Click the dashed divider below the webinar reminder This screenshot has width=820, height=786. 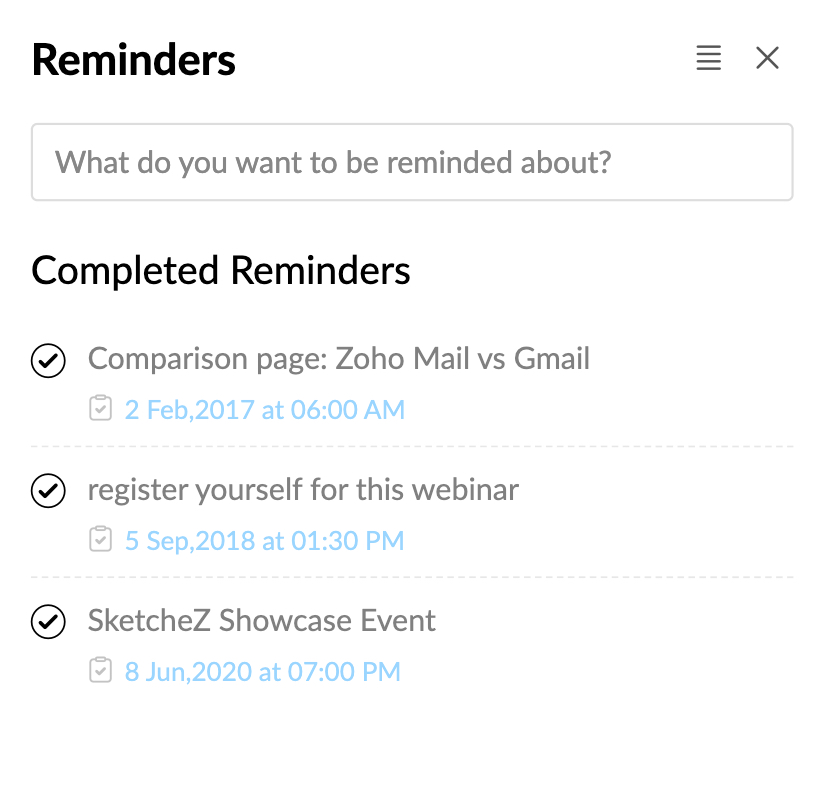[x=412, y=577]
